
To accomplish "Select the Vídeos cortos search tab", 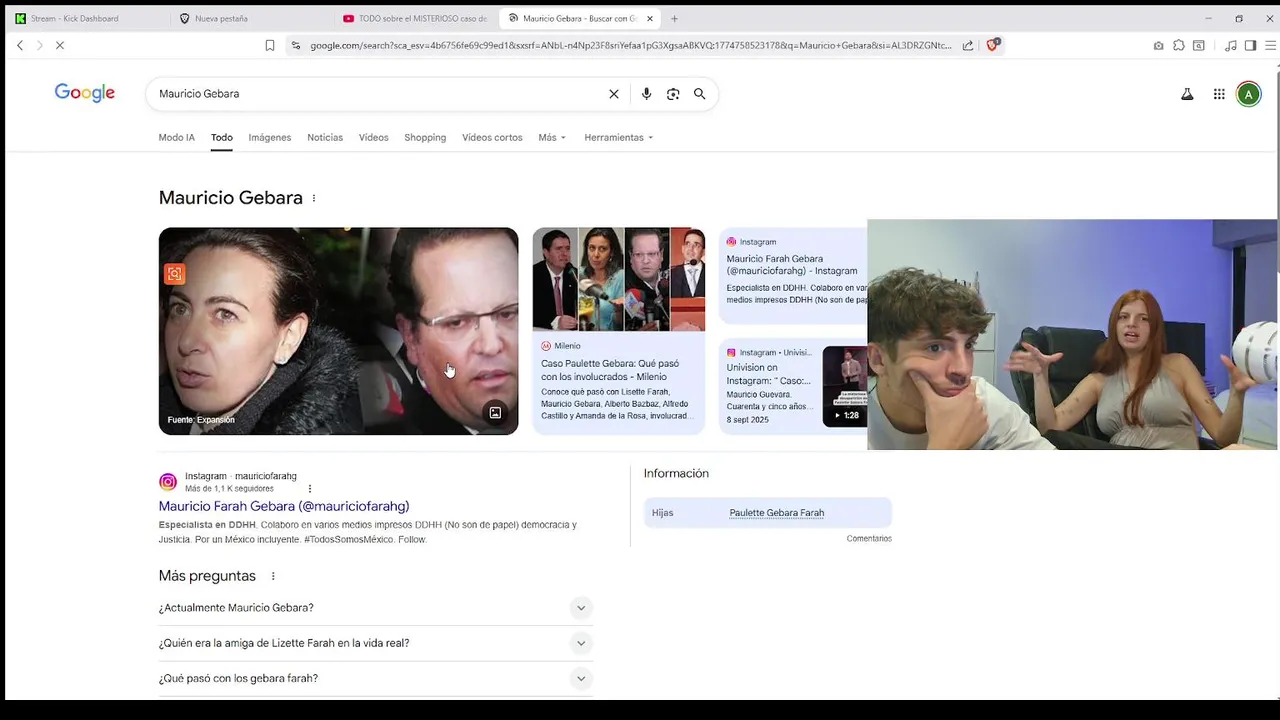I will [492, 137].
